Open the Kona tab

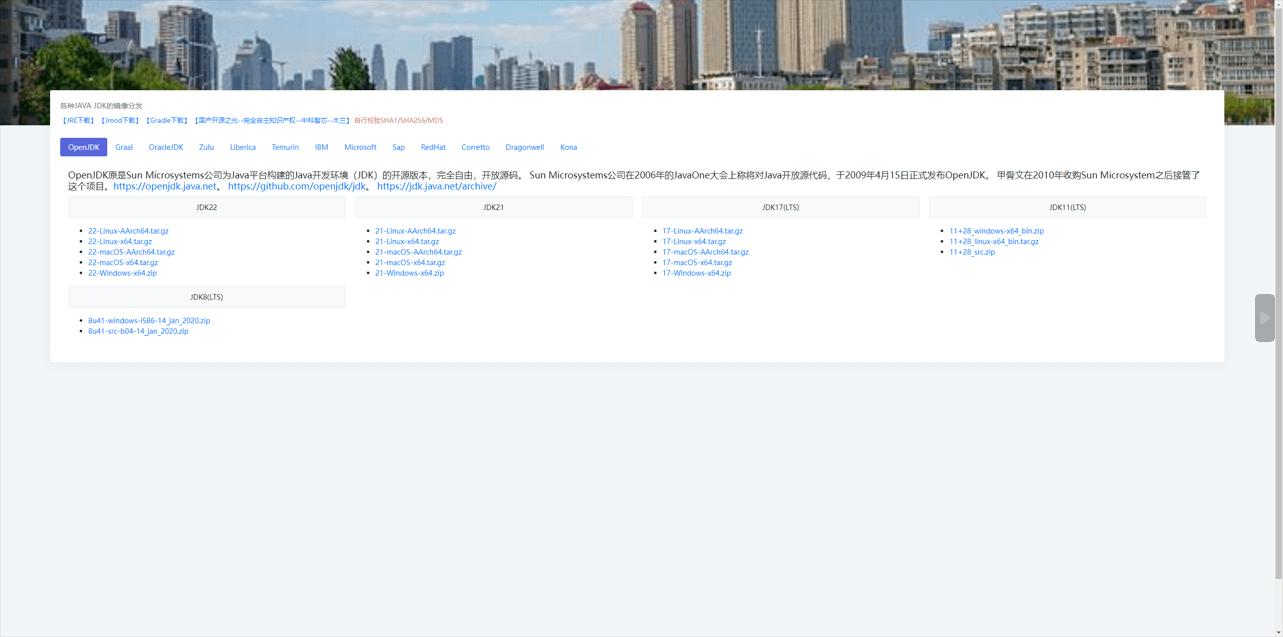[x=568, y=147]
